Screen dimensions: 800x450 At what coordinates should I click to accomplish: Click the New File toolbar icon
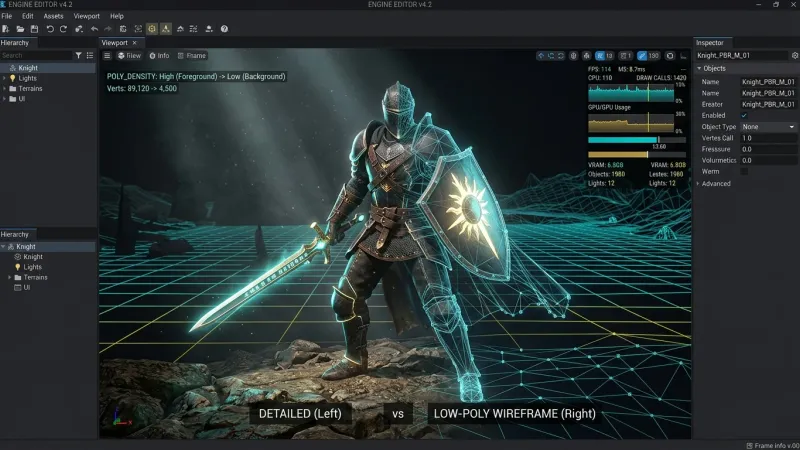click(x=6, y=29)
